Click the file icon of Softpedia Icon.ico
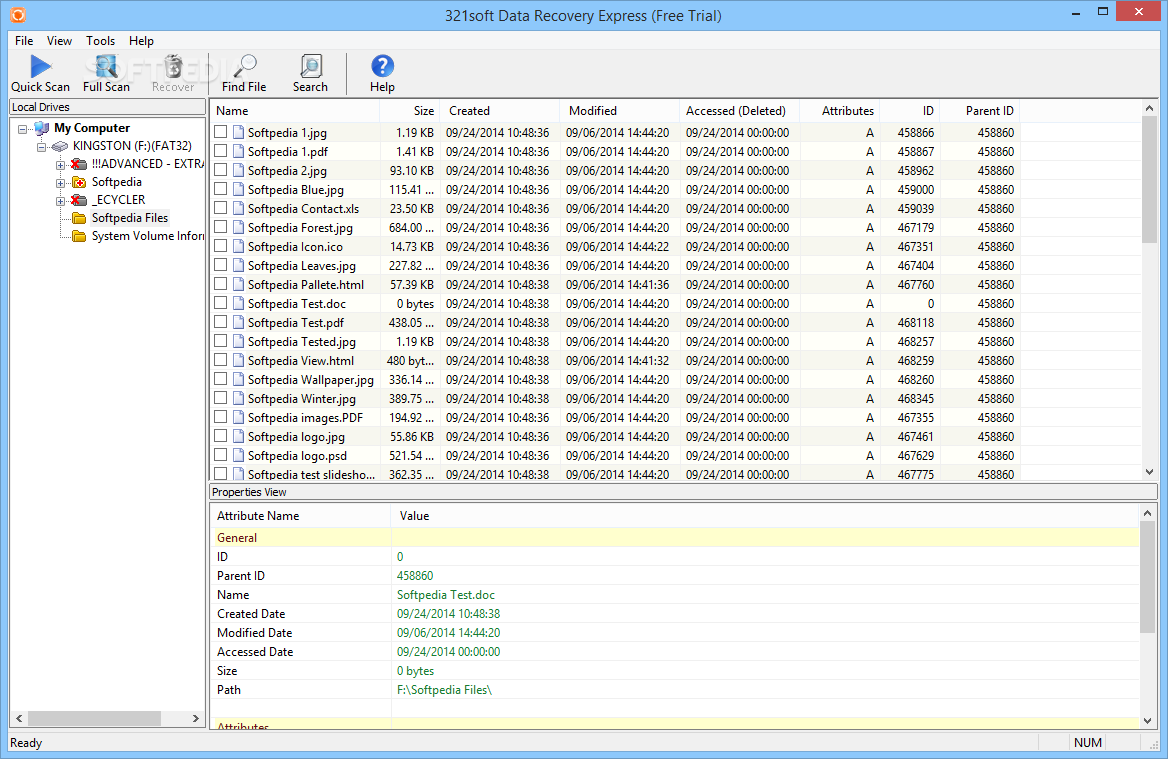Viewport: 1168px width, 759px height. 238,247
